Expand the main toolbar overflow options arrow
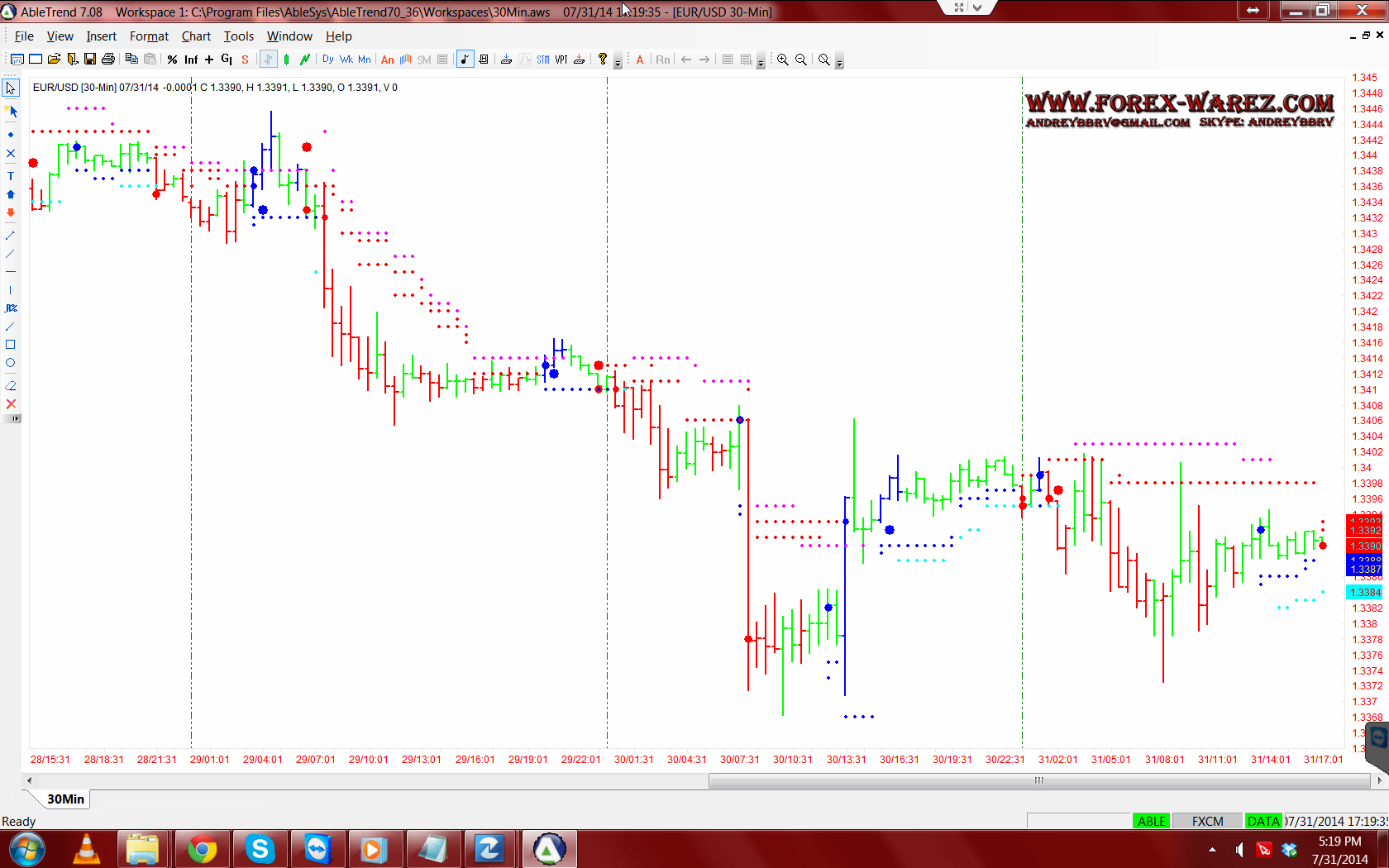 tap(618, 63)
